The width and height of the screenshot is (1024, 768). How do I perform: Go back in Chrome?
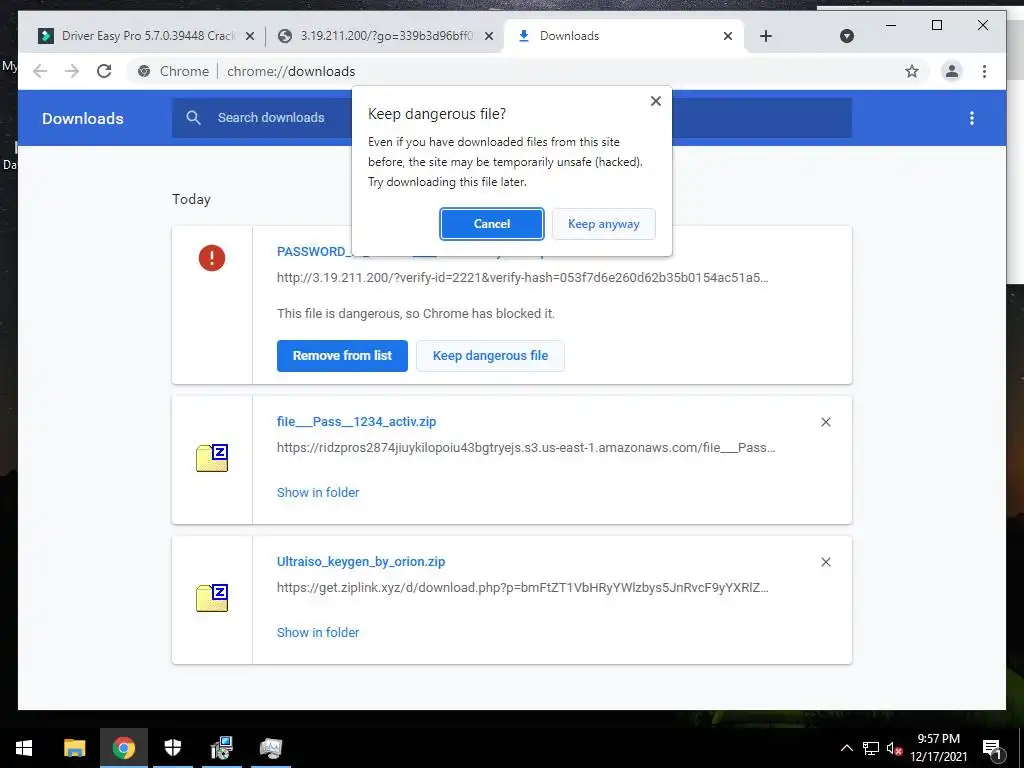click(40, 71)
